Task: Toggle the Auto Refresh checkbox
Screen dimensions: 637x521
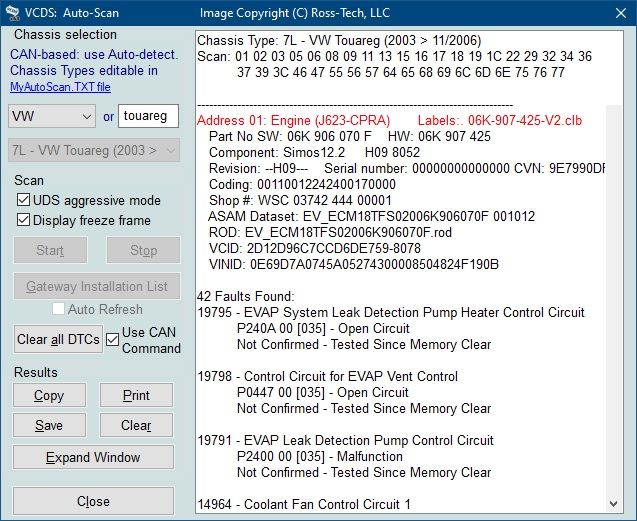Action: [58, 309]
